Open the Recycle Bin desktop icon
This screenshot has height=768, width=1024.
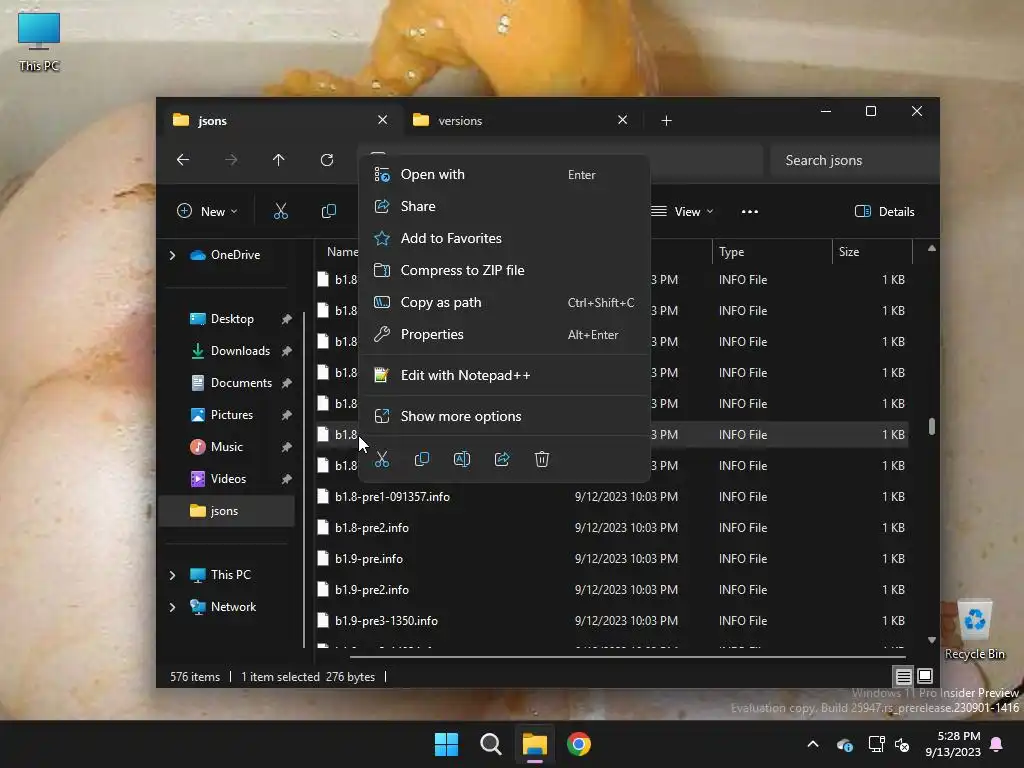tap(974, 630)
